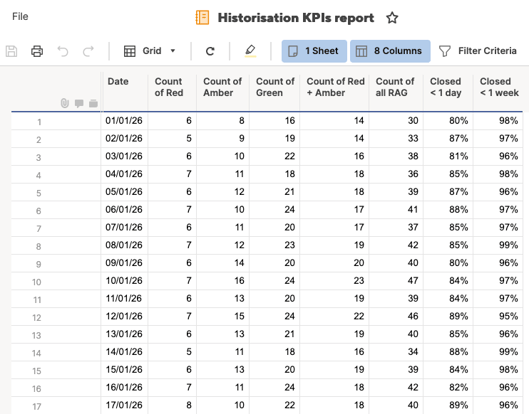The image size is (529, 414).
Task: Click date cell 04/01/26
Action: coord(124,174)
